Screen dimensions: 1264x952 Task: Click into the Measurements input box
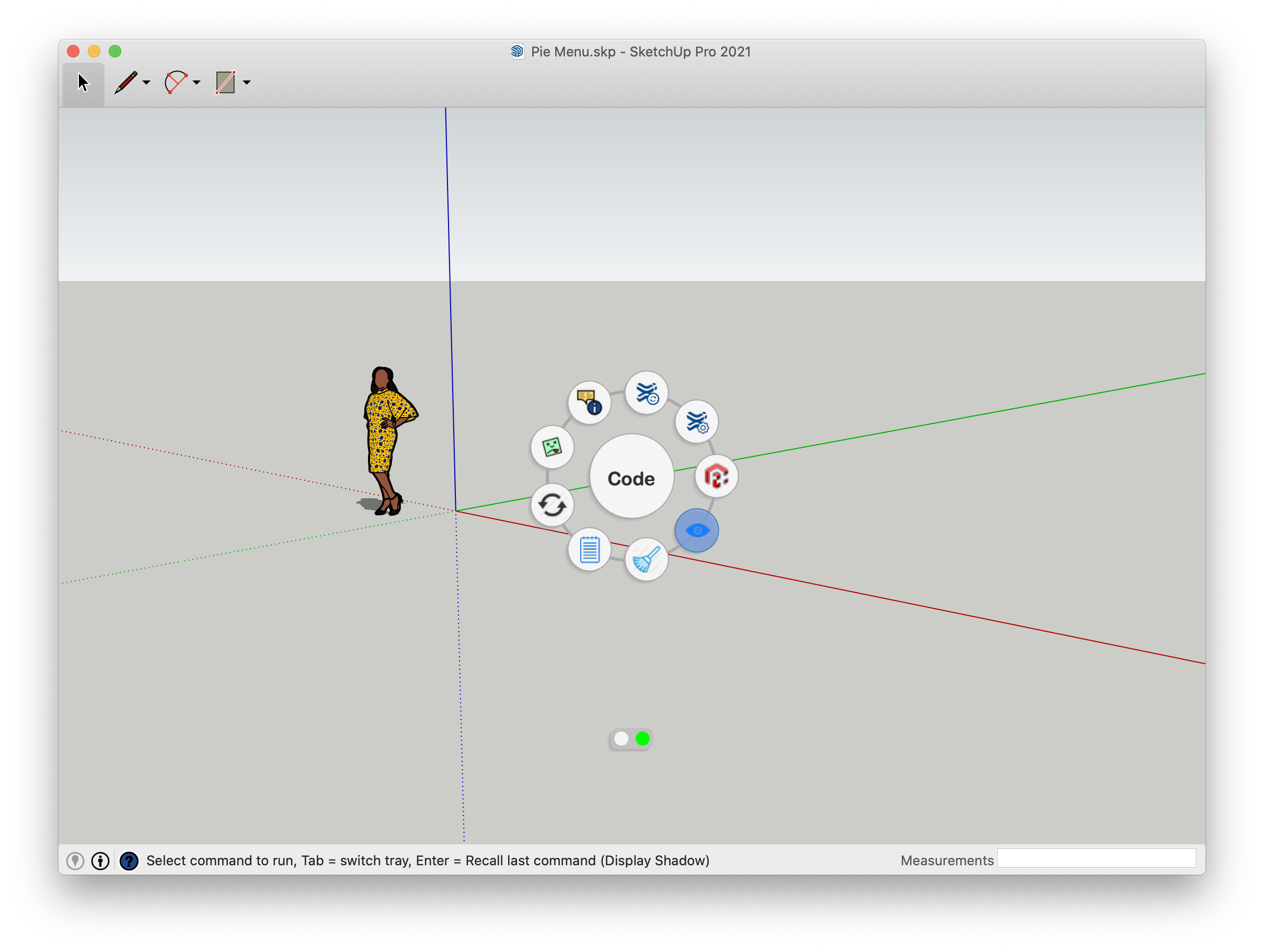[1096, 858]
